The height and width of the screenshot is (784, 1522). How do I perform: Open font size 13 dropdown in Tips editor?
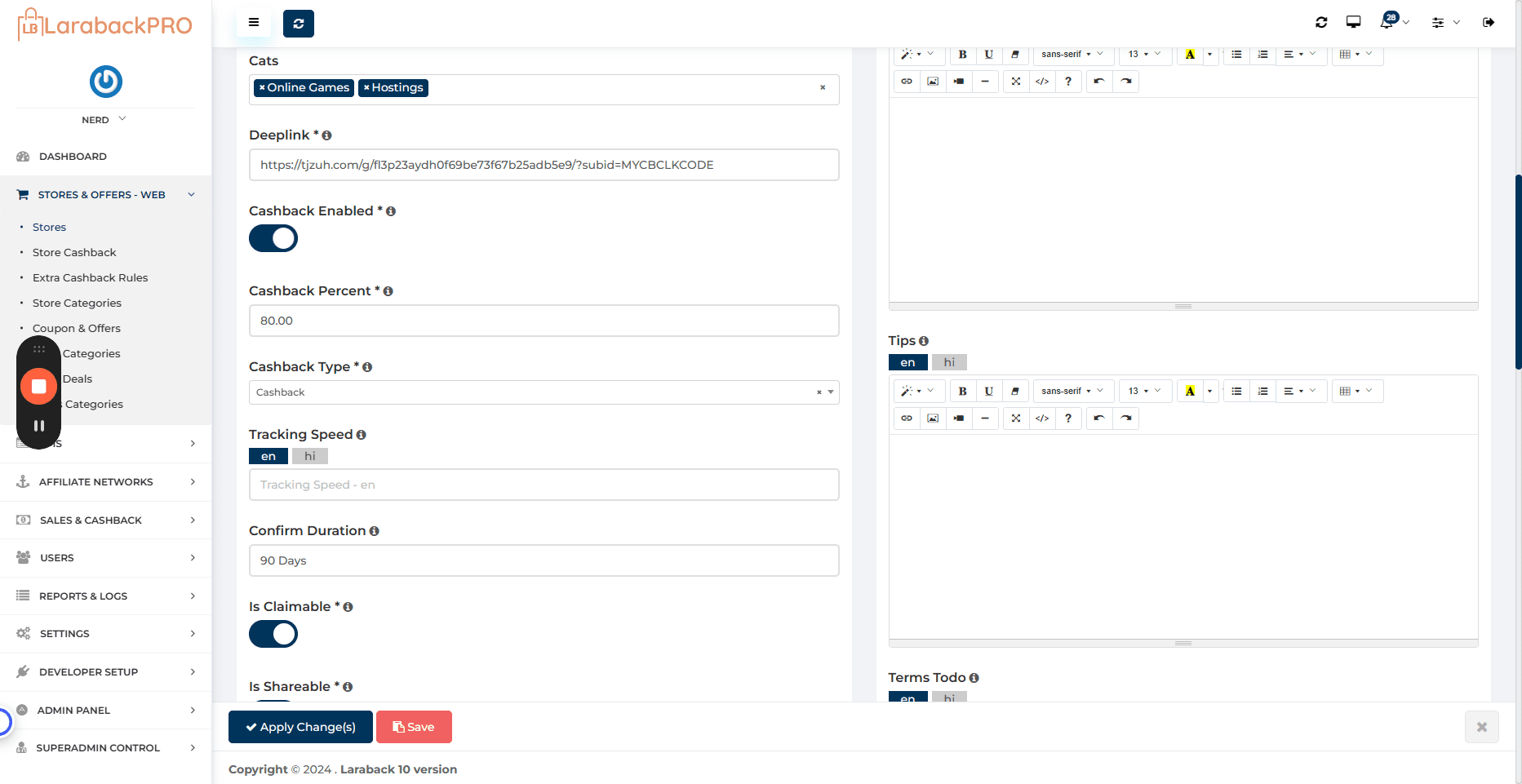tap(1145, 392)
